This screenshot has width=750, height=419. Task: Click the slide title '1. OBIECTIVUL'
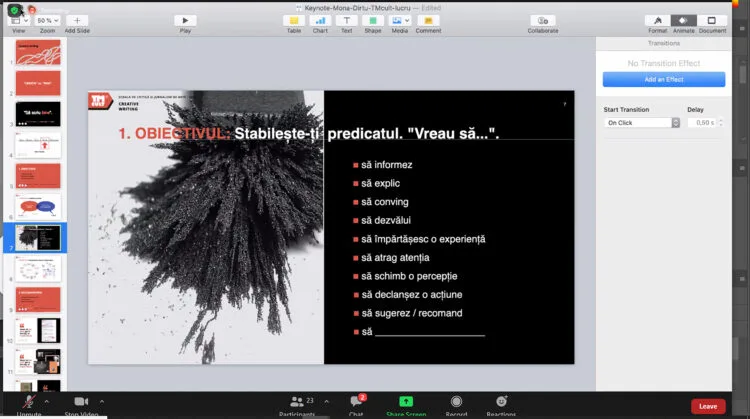(175, 133)
